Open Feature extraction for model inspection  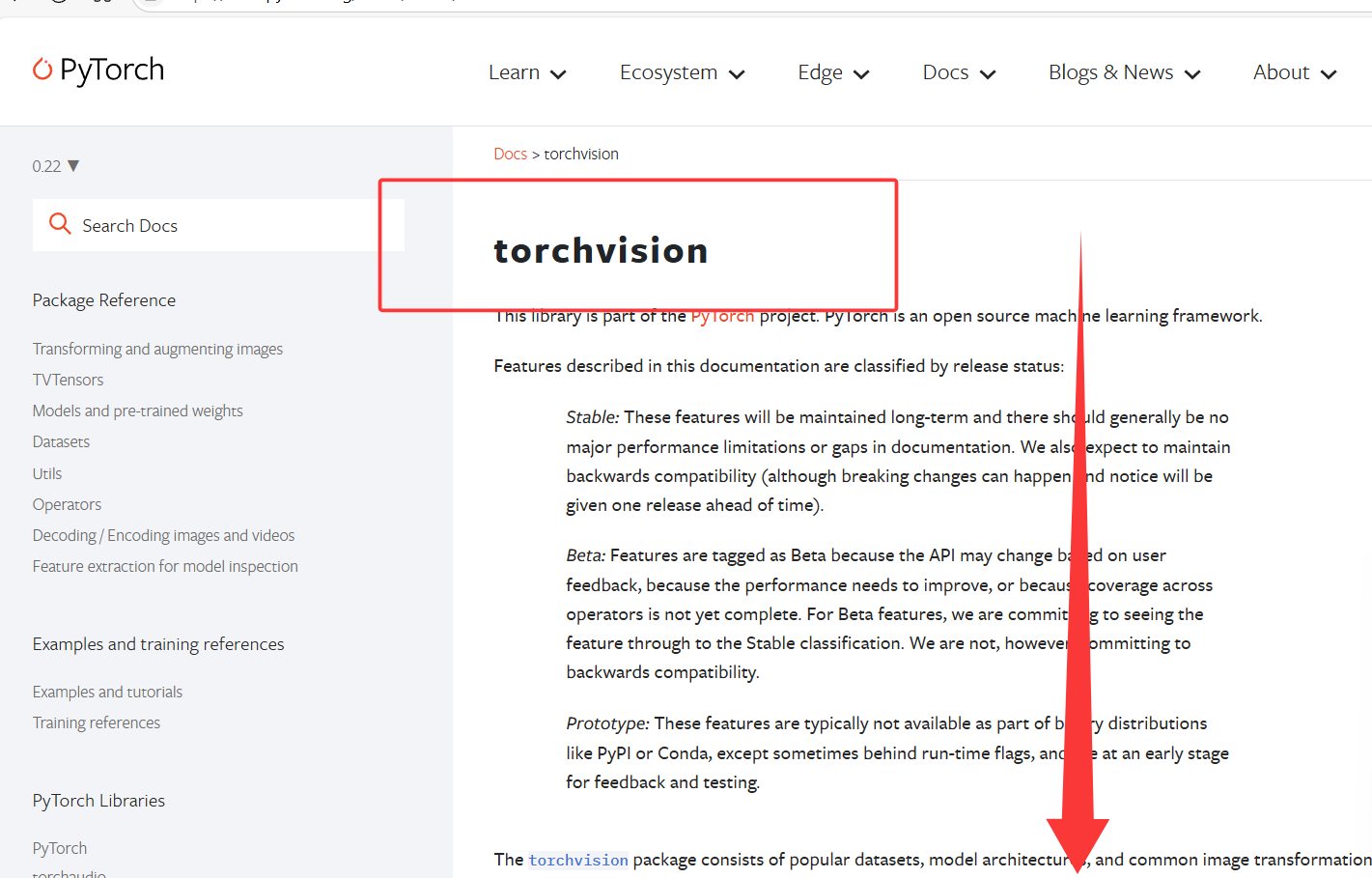165,566
